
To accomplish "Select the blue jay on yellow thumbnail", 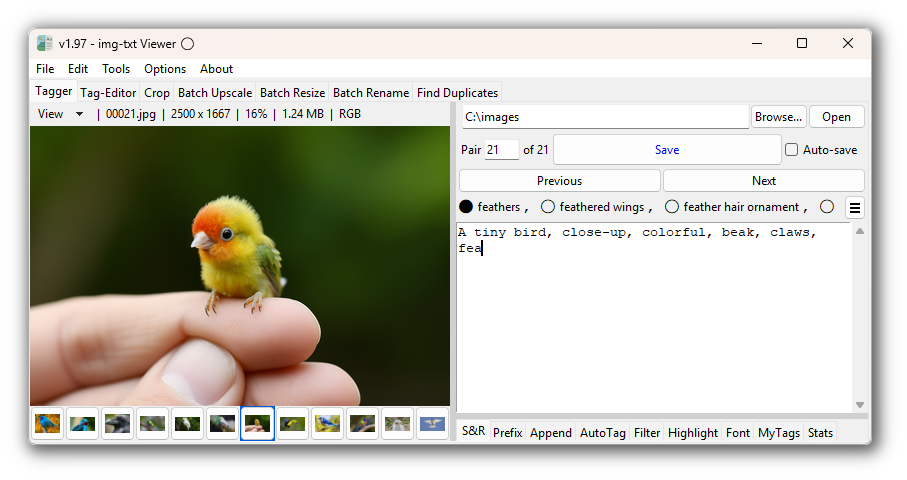I will click(x=327, y=424).
